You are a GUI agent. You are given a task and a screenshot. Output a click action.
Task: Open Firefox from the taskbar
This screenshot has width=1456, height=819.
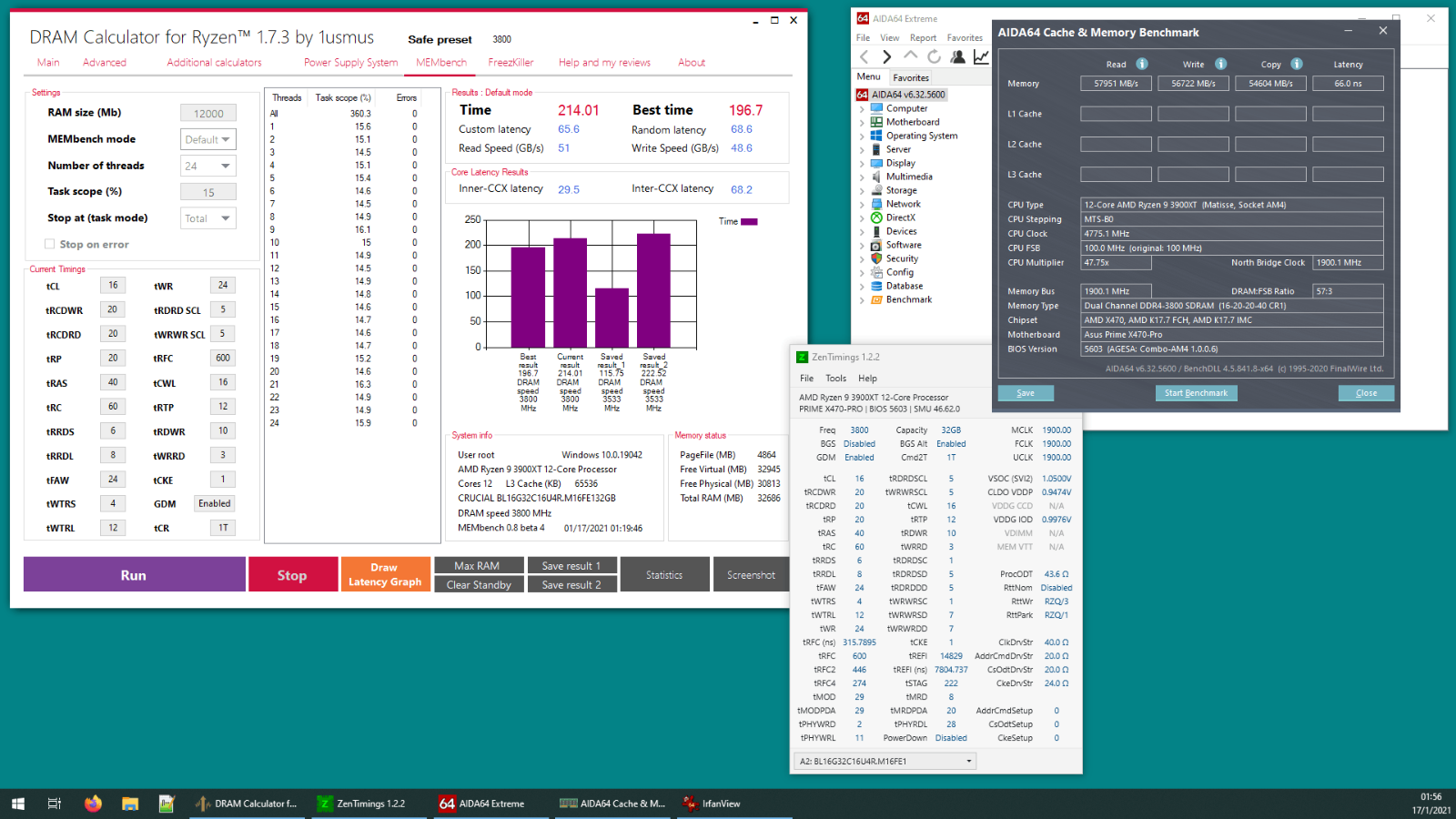click(93, 804)
